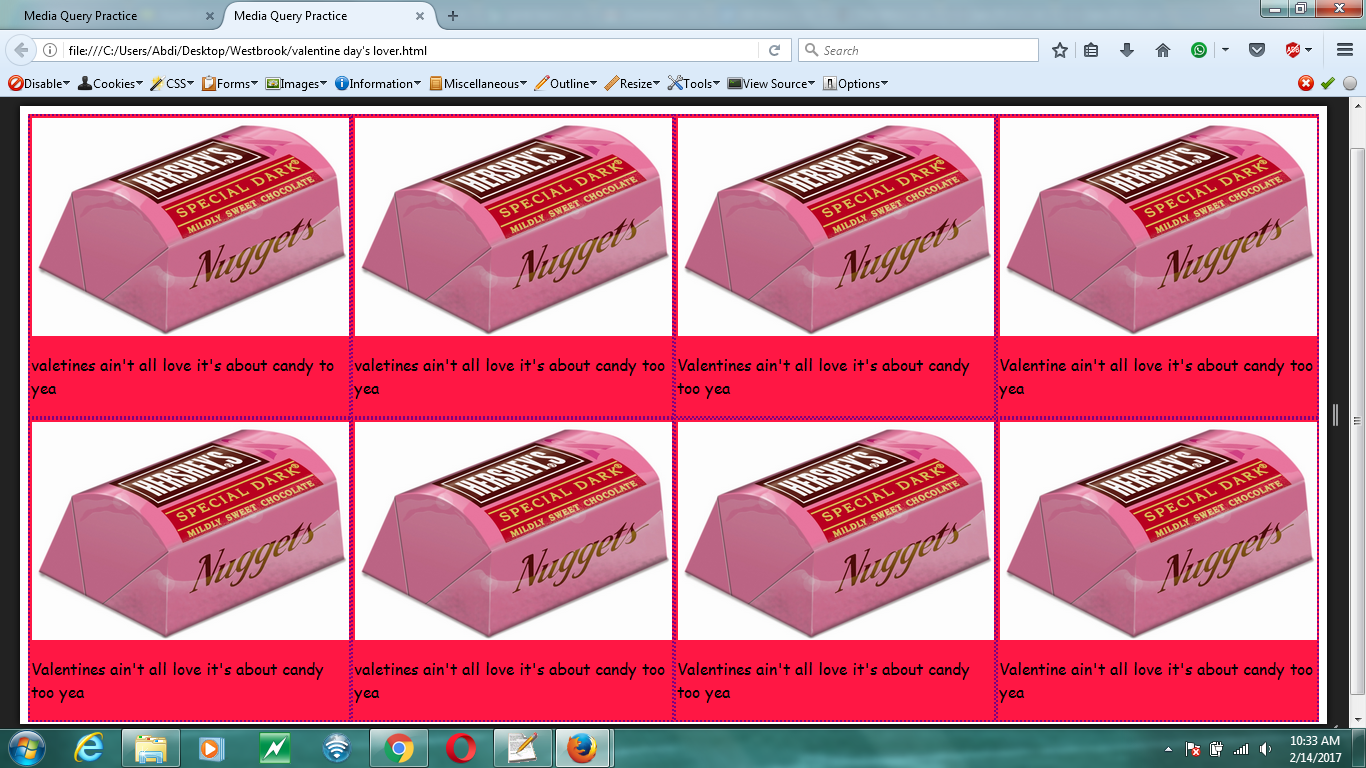Image resolution: width=1366 pixels, height=768 pixels.
Task: Open the Outline dropdown menu
Action: (566, 84)
